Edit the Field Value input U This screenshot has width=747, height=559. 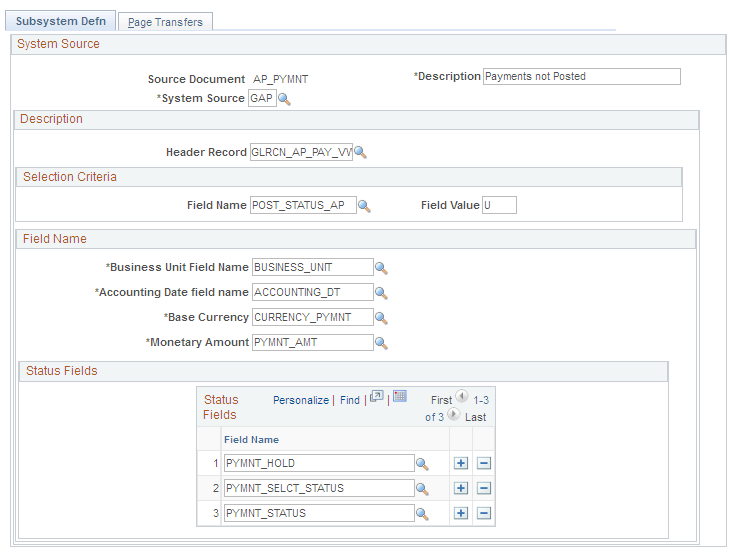499,205
